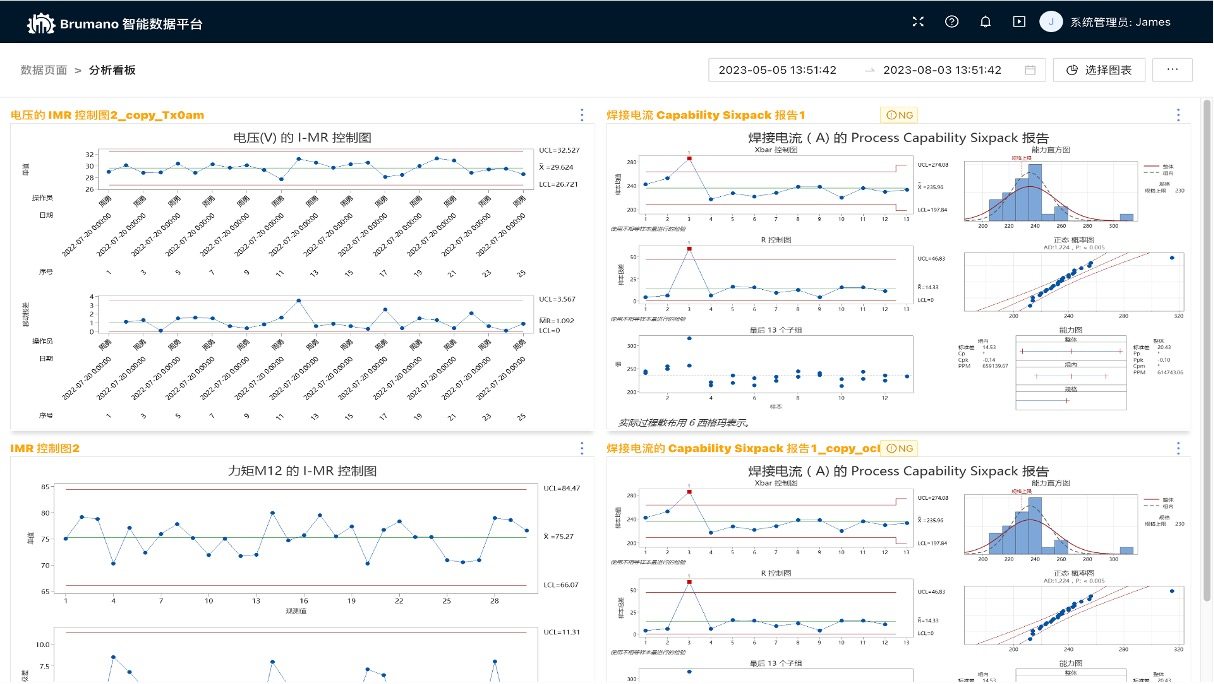Image resolution: width=1214 pixels, height=684 pixels.
Task: Click the end date field 2023-08-03
Action: 942,70
